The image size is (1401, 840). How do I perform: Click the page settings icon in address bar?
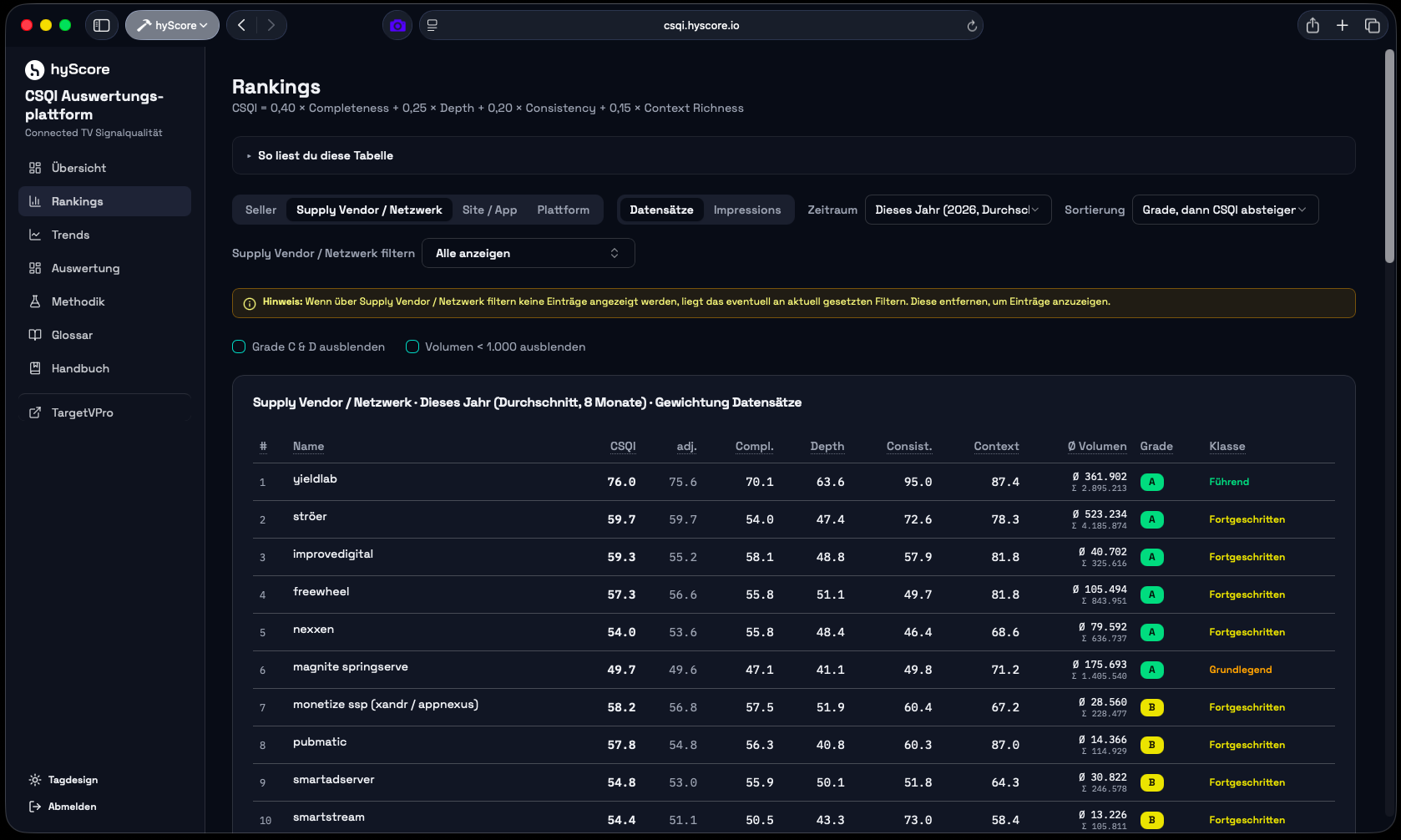point(432,25)
